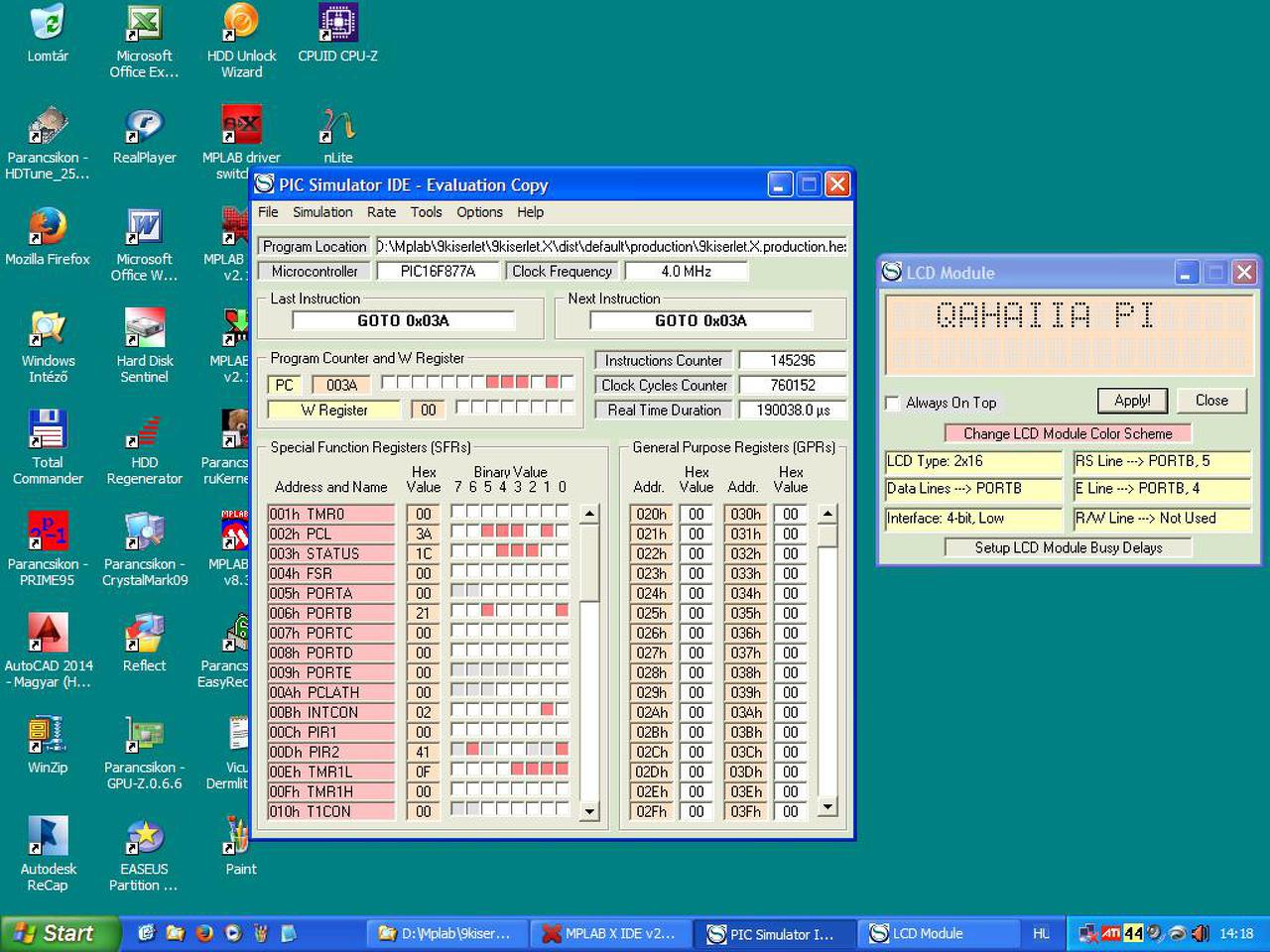Click the down arrow of the SFR list scrollbar
The image size is (1270, 952).
click(x=589, y=811)
